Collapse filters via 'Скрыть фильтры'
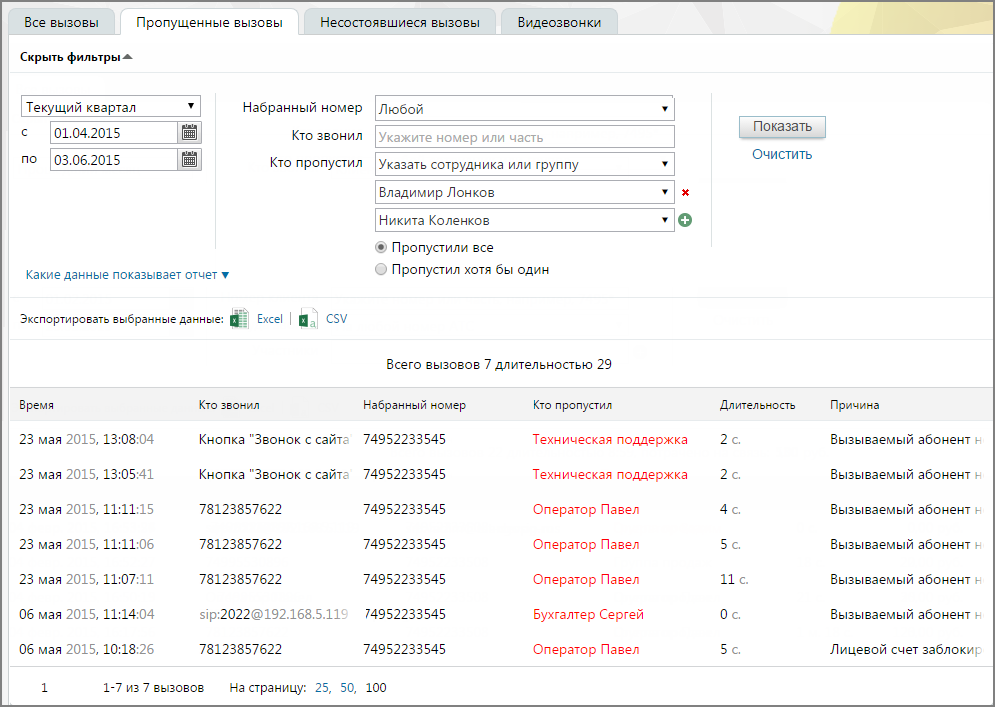The image size is (995, 707). tap(76, 57)
